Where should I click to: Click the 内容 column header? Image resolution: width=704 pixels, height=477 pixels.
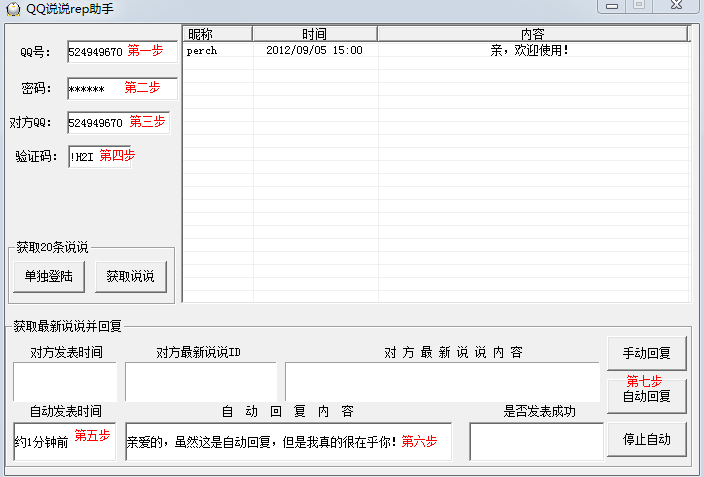pos(532,34)
